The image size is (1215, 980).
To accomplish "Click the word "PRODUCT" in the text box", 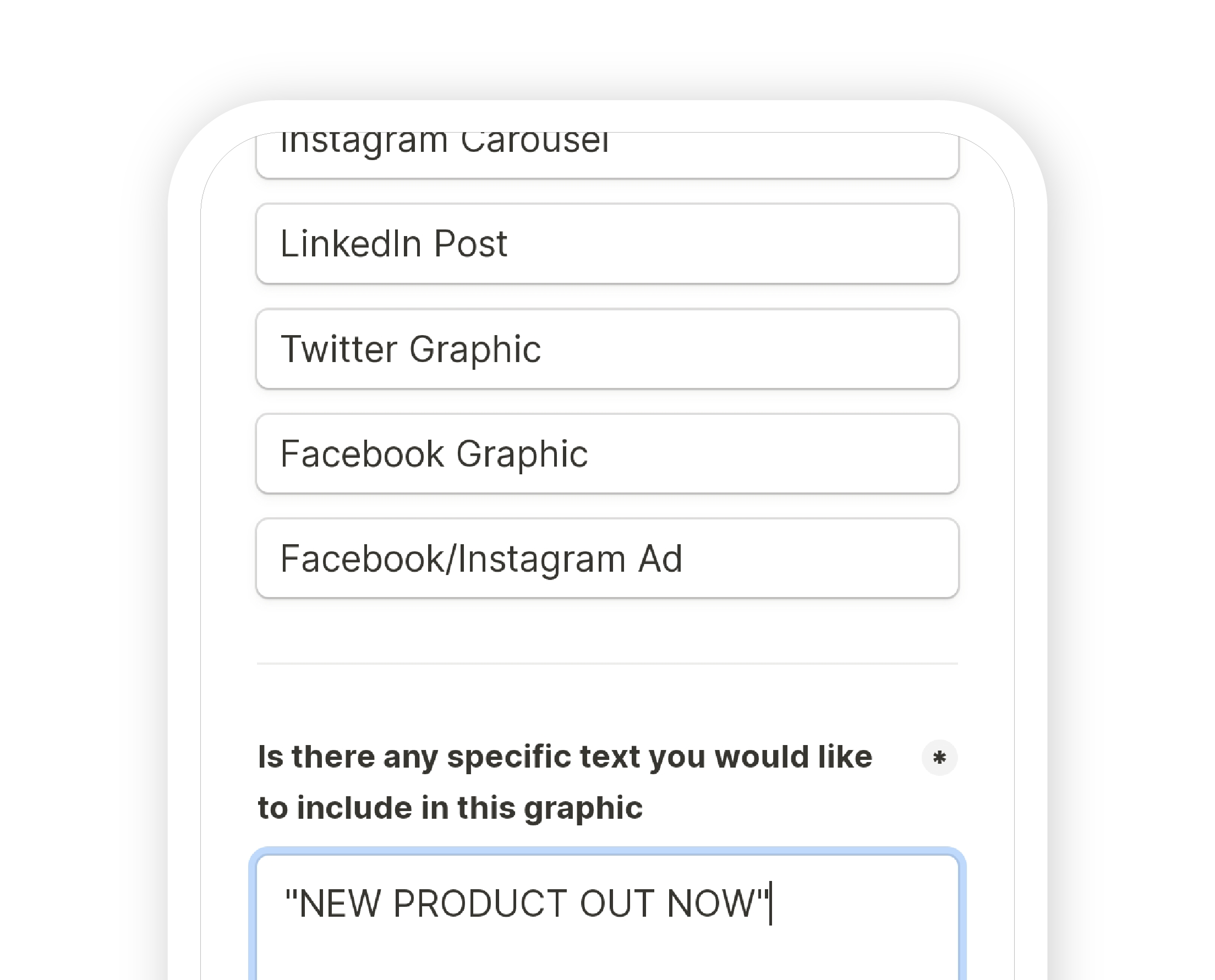I will (x=480, y=903).
